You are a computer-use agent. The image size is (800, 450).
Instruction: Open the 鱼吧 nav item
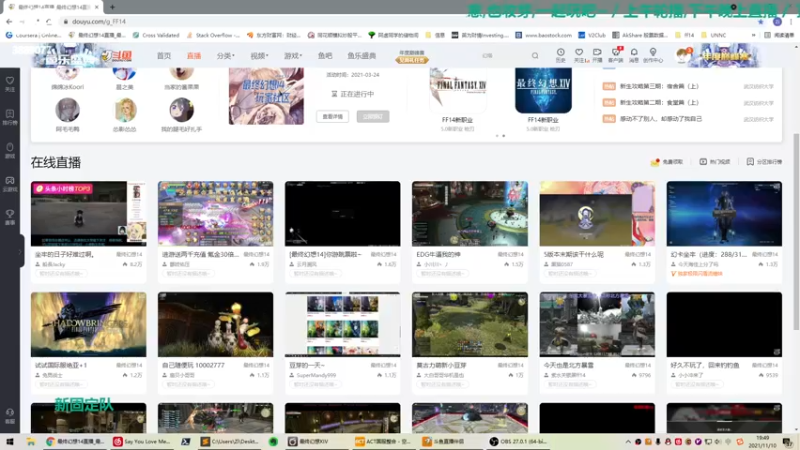tap(325, 56)
